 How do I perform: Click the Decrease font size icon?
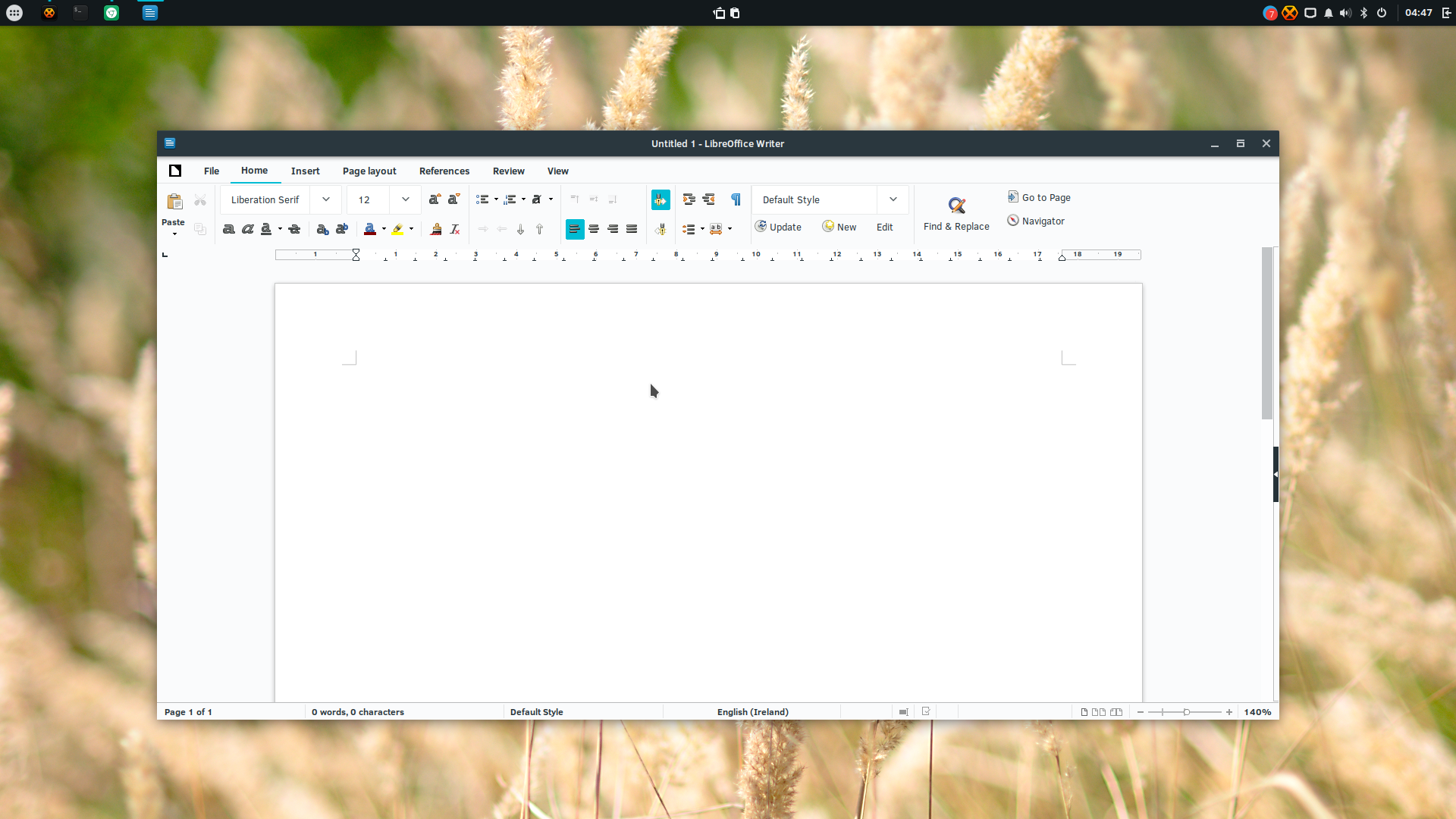pos(453,199)
